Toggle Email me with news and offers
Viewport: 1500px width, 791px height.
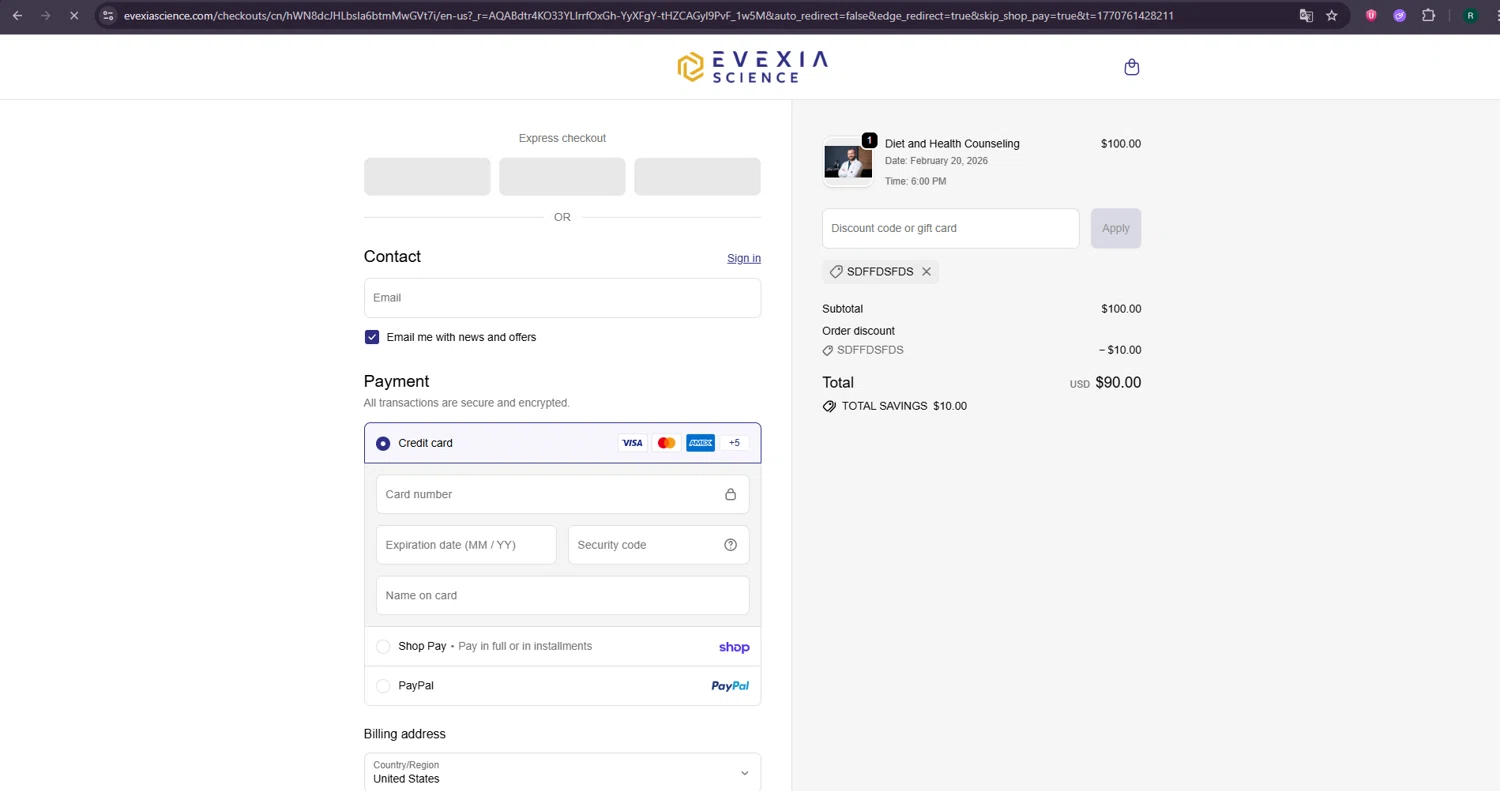click(x=372, y=337)
